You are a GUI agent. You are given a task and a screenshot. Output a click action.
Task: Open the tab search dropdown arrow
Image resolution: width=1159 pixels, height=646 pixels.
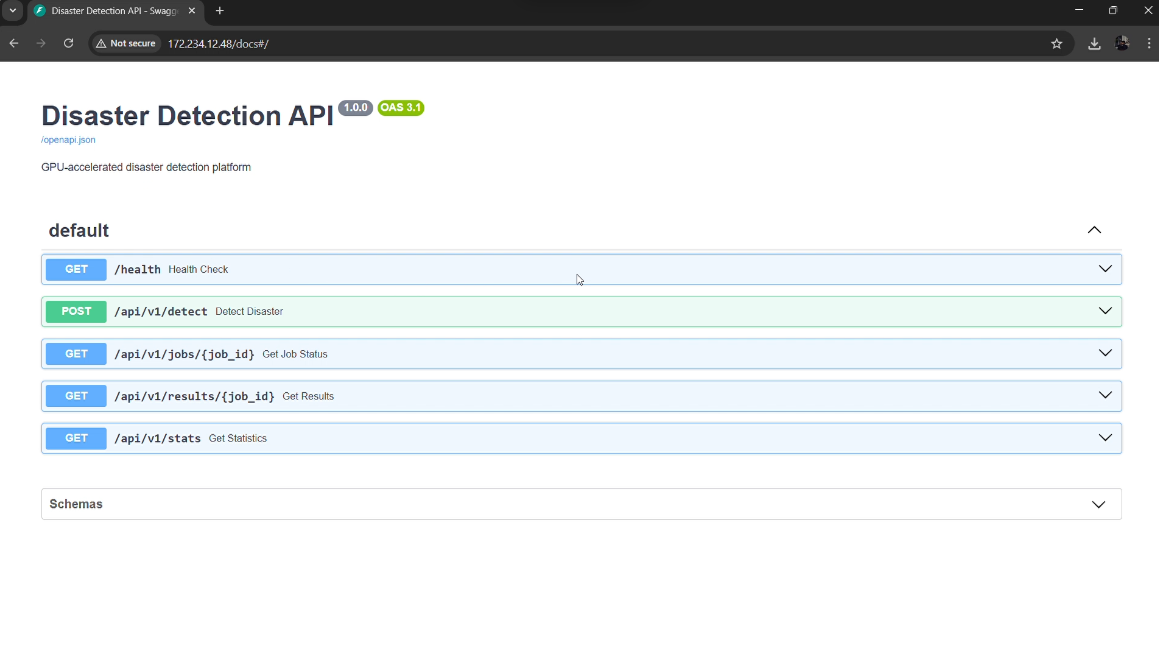13,11
